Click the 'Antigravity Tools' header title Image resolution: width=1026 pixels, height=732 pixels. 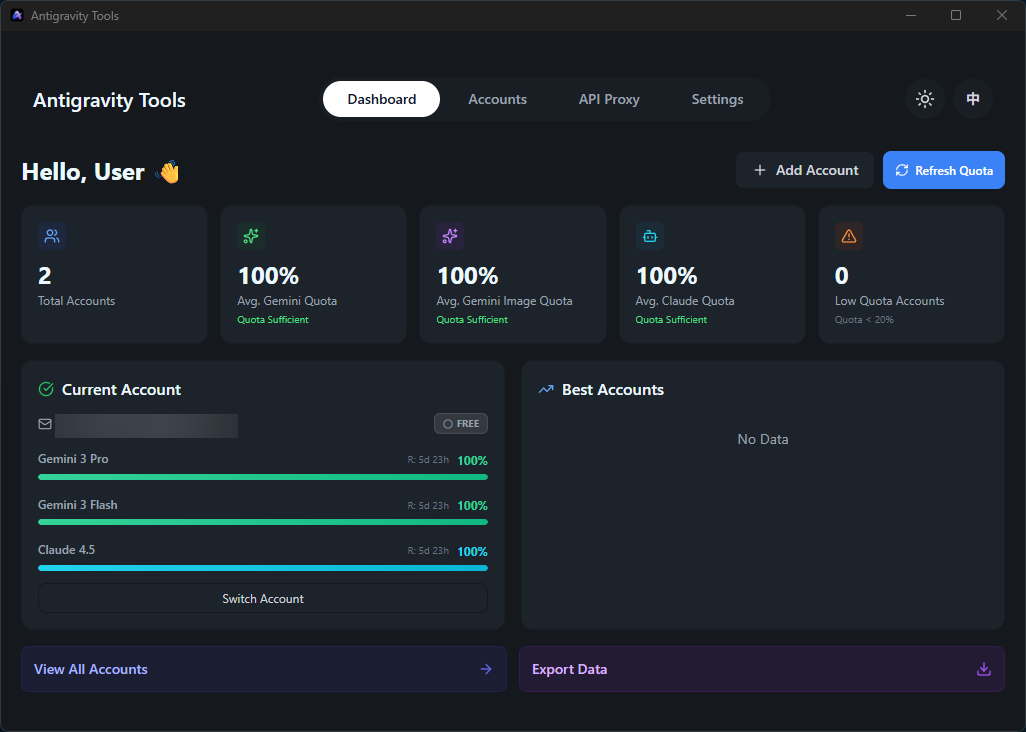tap(109, 100)
